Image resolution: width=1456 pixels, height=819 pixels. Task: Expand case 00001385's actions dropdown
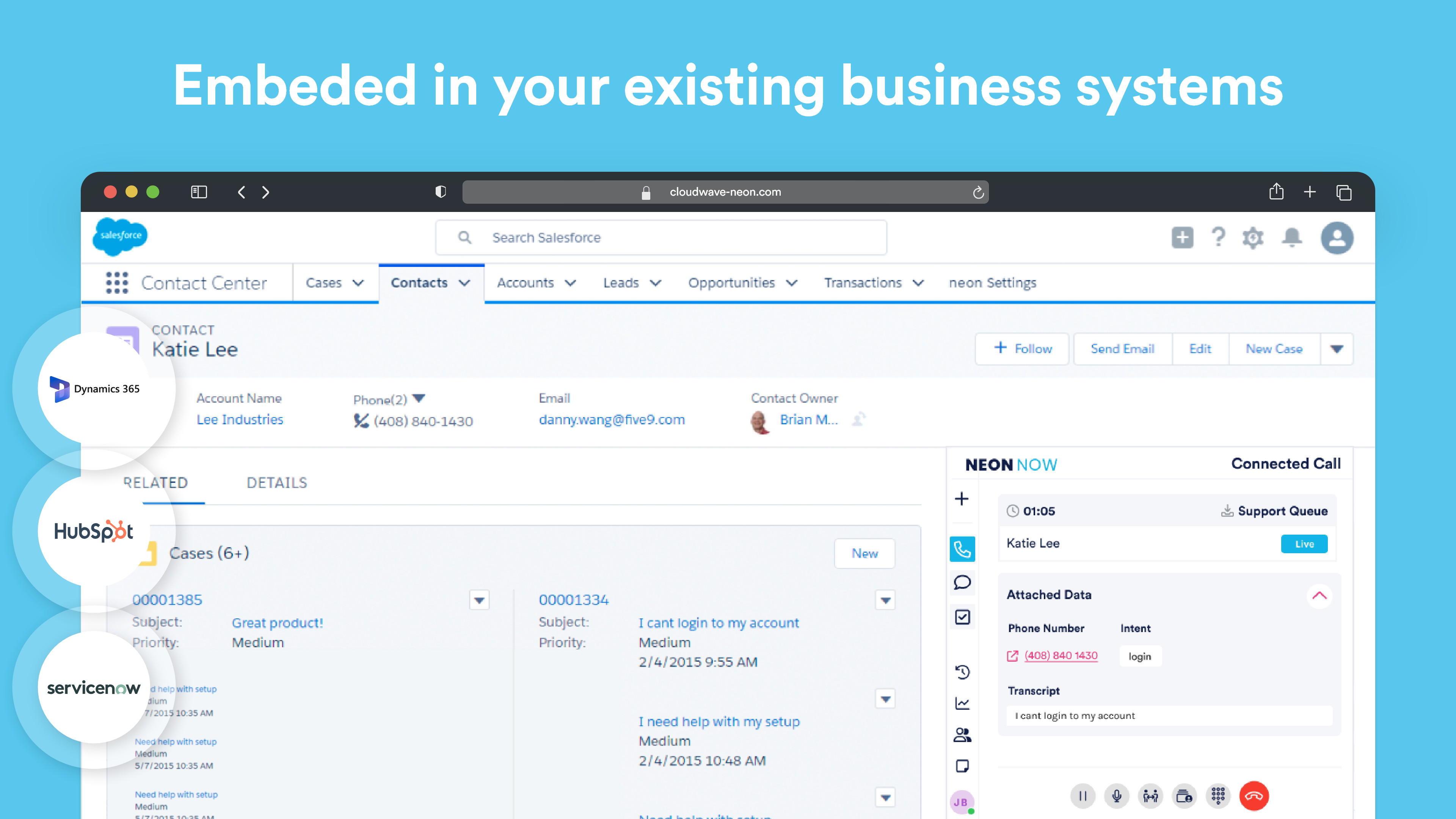[479, 600]
